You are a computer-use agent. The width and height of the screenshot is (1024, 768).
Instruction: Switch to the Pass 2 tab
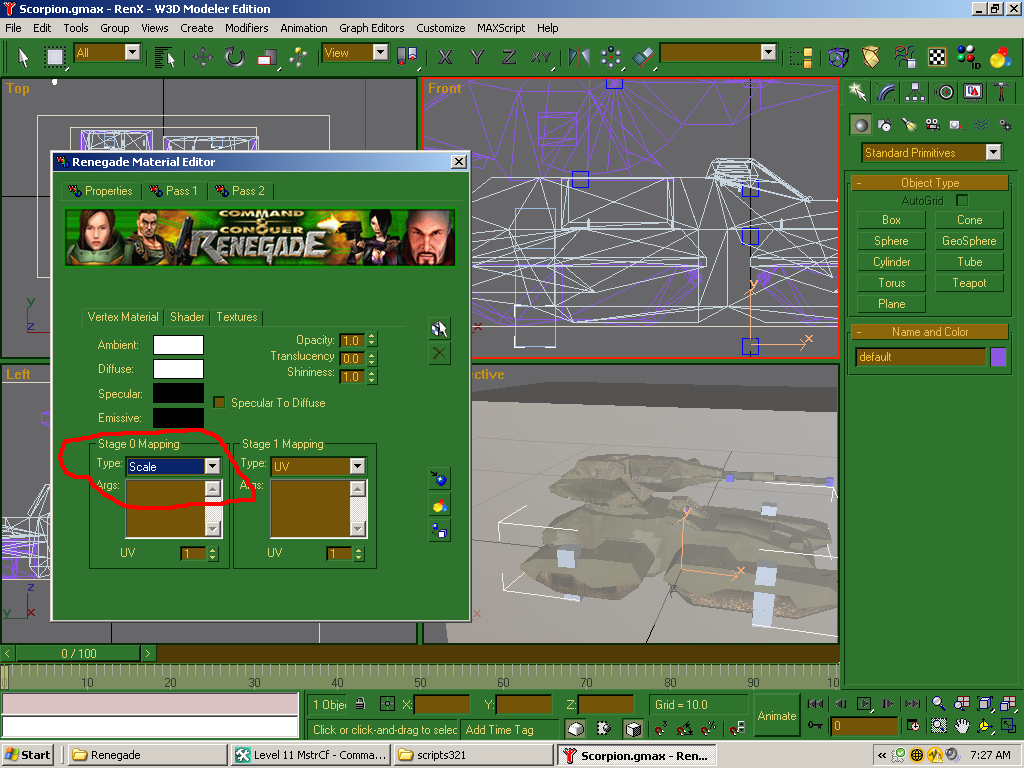(x=240, y=190)
